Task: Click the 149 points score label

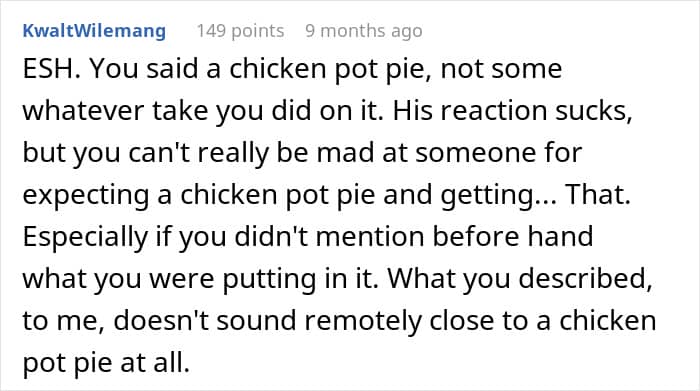Action: (x=240, y=31)
